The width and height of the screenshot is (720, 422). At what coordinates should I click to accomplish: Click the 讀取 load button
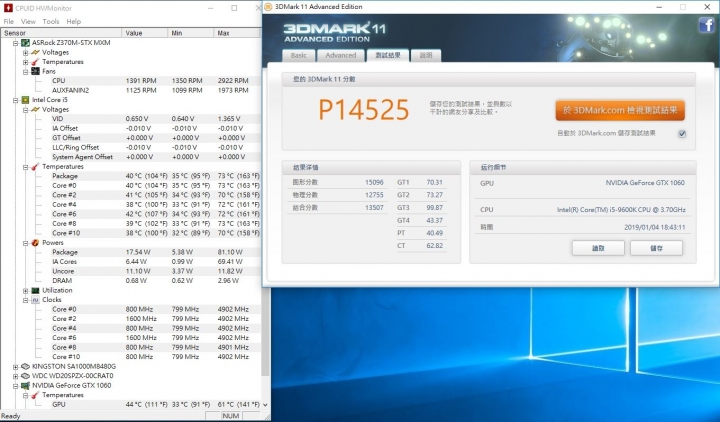point(598,248)
